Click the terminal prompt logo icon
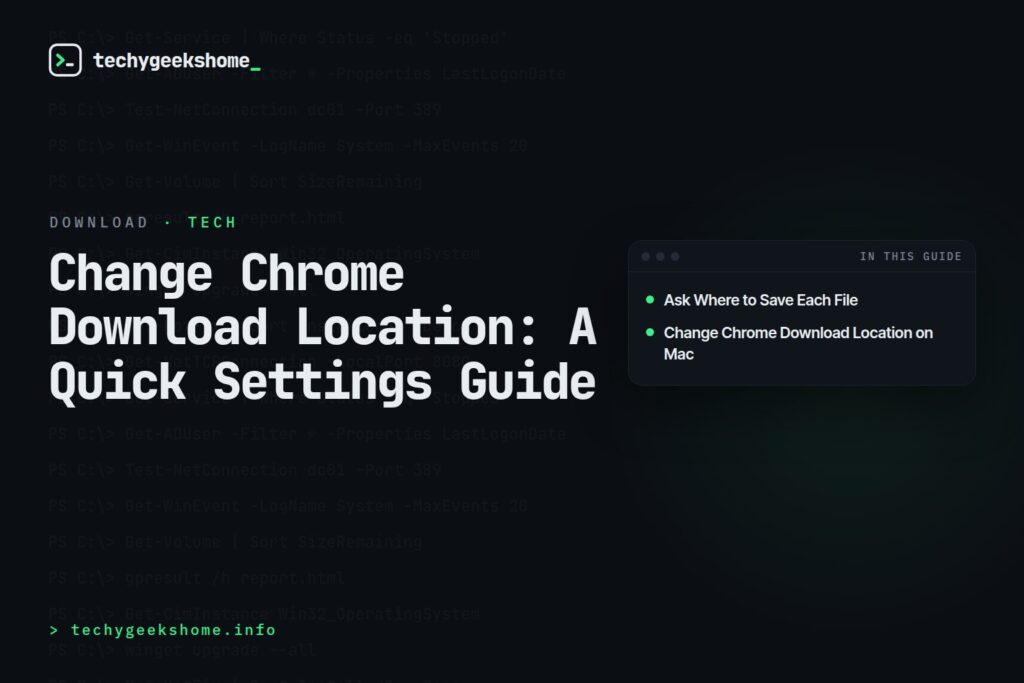This screenshot has width=1024, height=683. pos(65,60)
